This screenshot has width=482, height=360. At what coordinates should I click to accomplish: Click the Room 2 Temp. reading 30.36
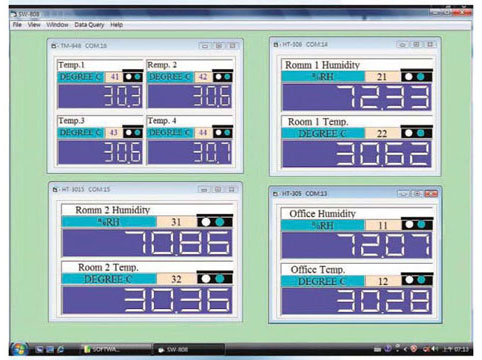147,300
